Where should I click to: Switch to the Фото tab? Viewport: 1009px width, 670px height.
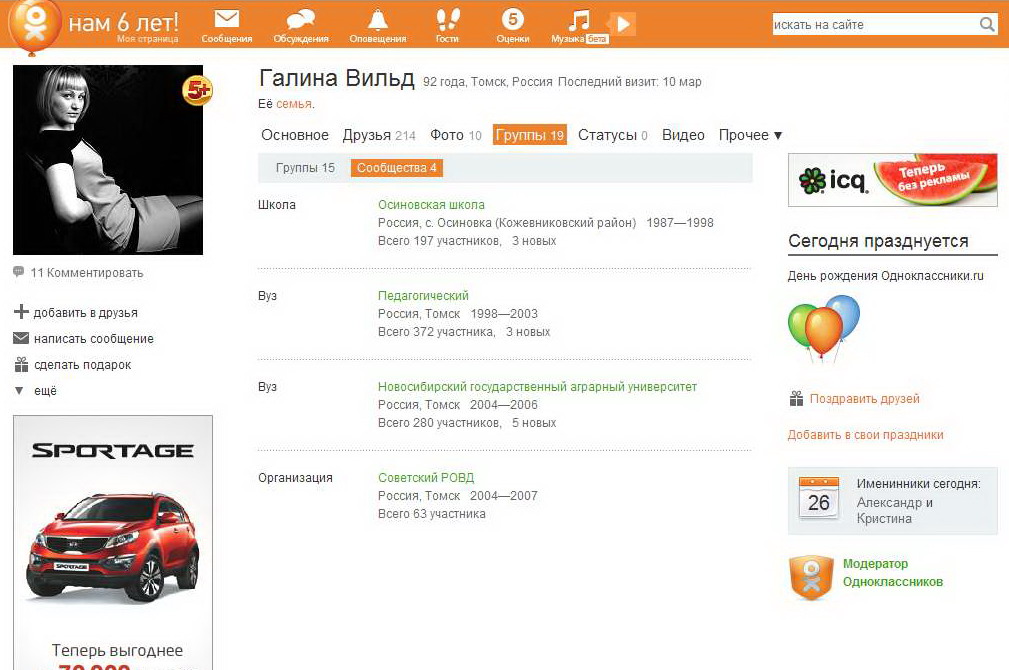click(455, 135)
